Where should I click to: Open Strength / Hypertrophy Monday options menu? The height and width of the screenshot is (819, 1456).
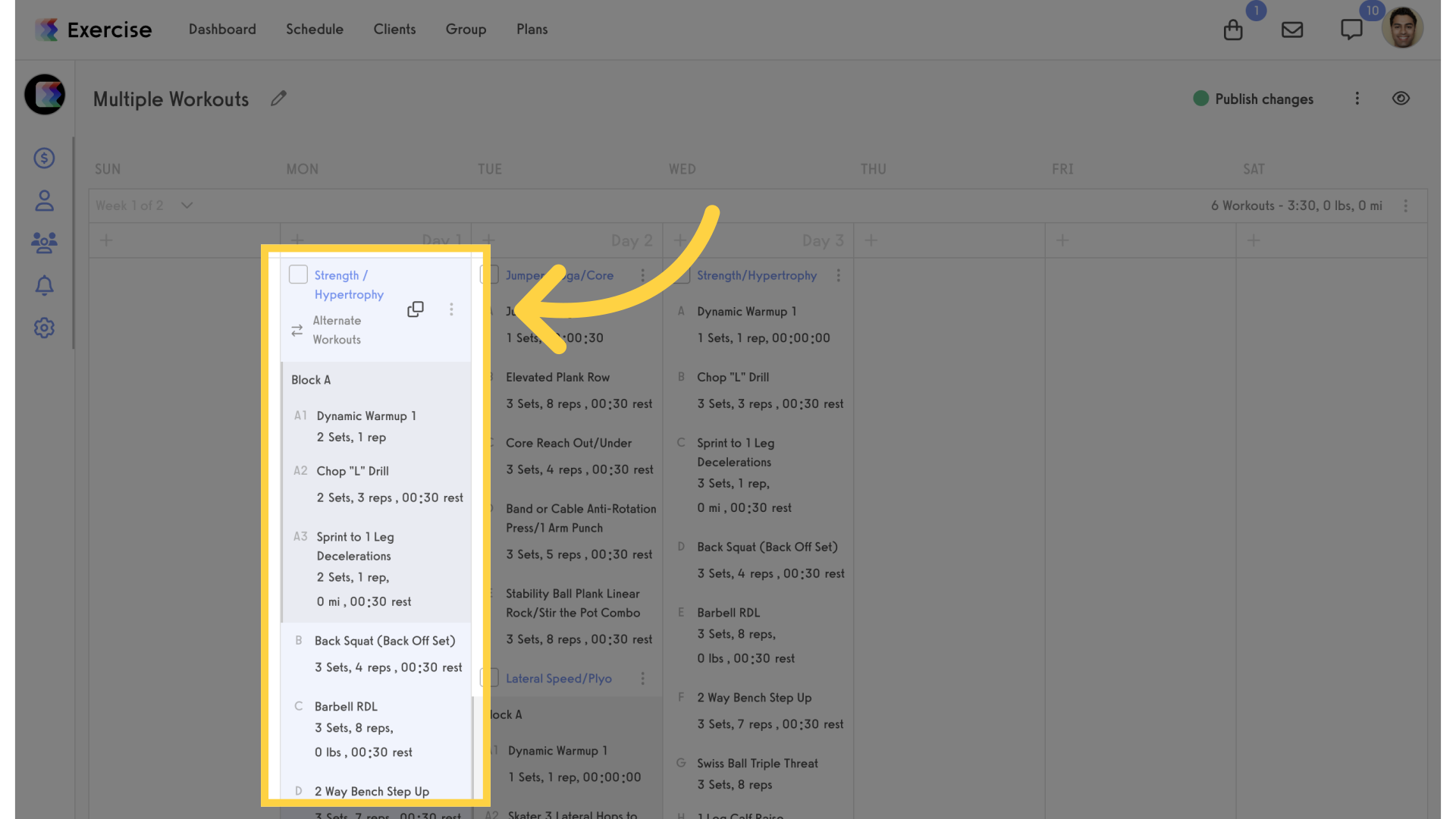pos(451,309)
